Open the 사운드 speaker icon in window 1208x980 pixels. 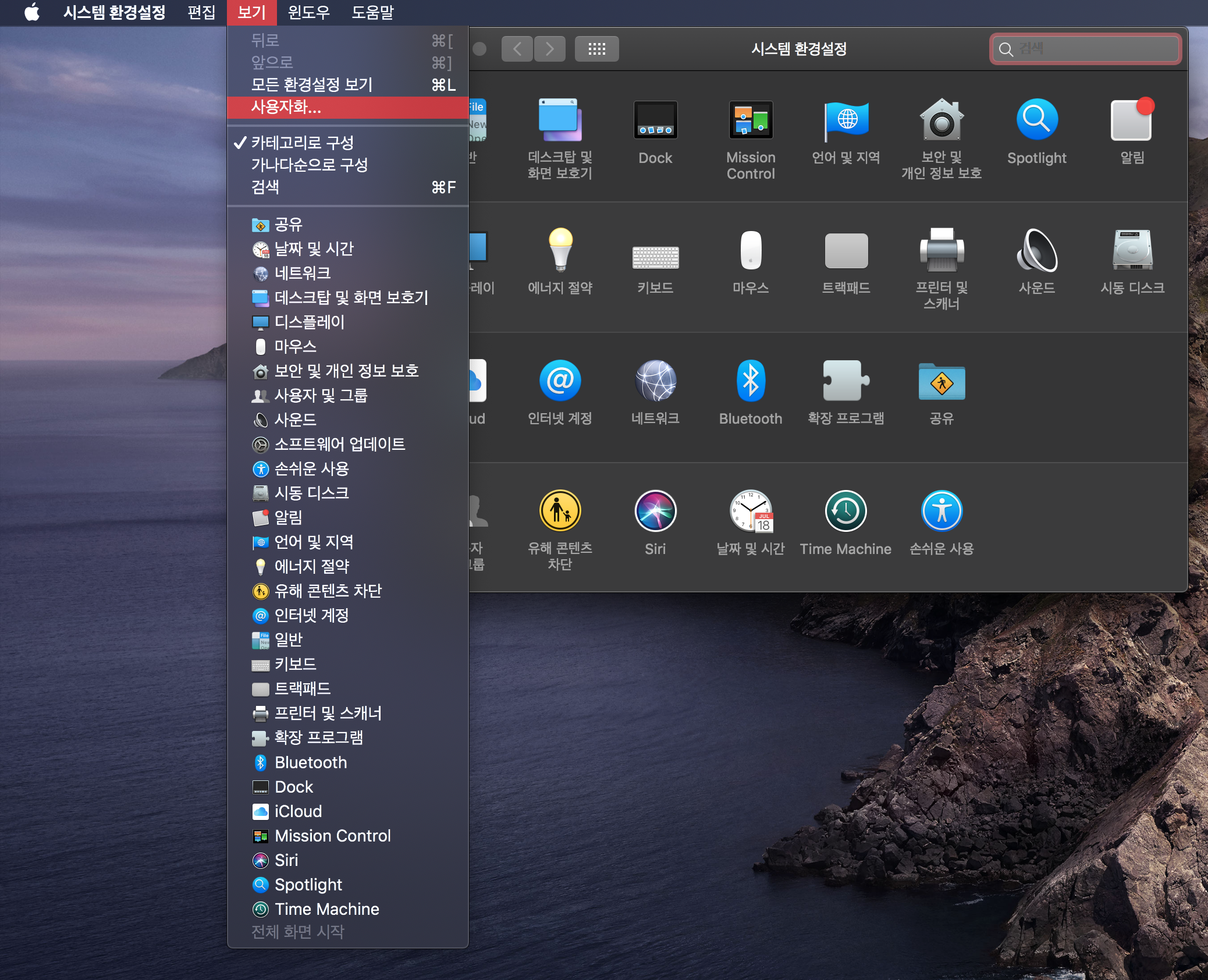pos(1036,251)
